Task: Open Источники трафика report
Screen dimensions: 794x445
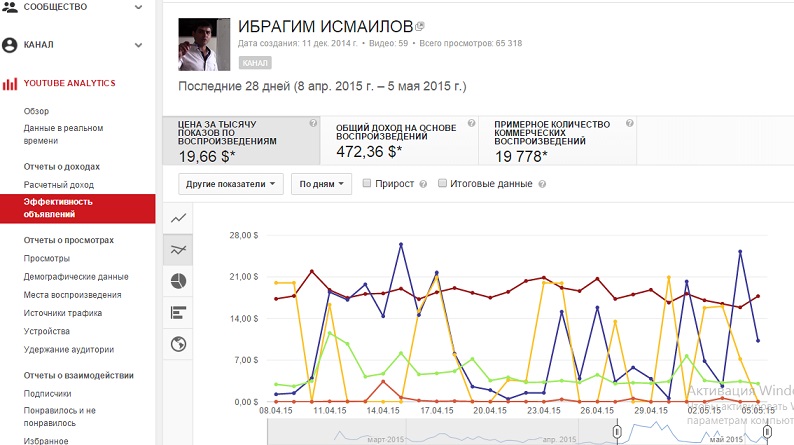Action: 63,313
